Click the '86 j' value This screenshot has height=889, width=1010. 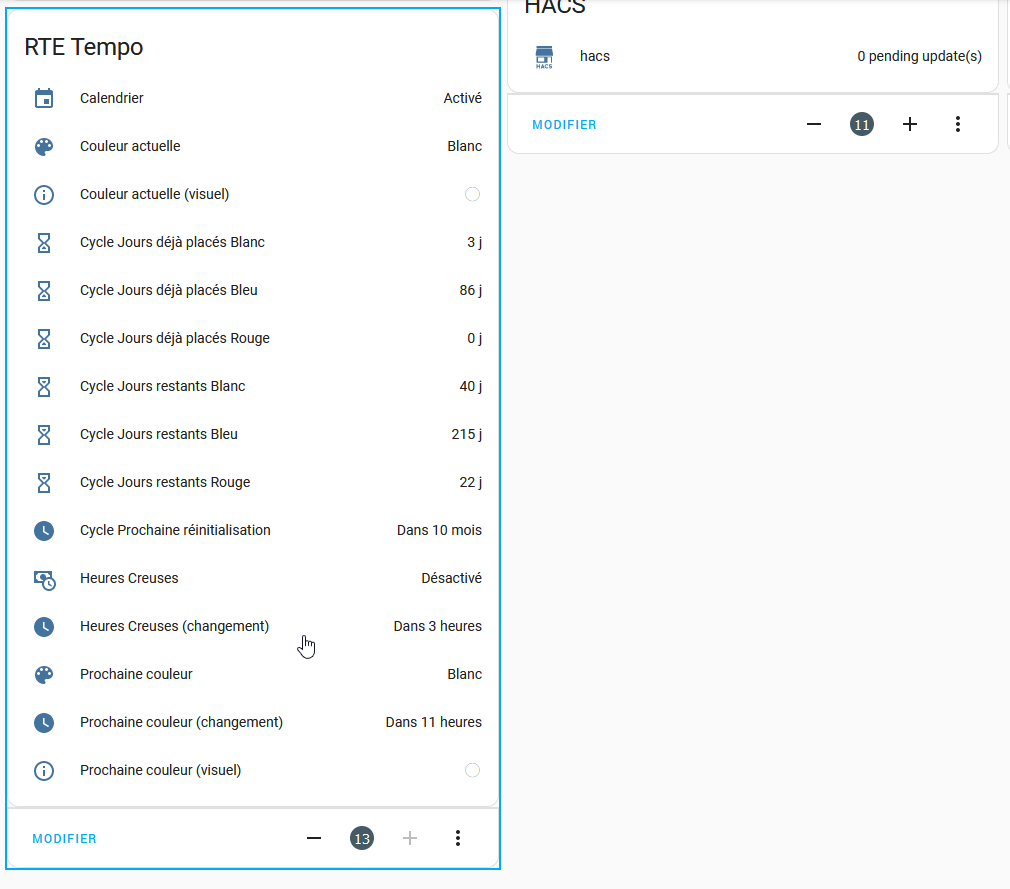470,291
